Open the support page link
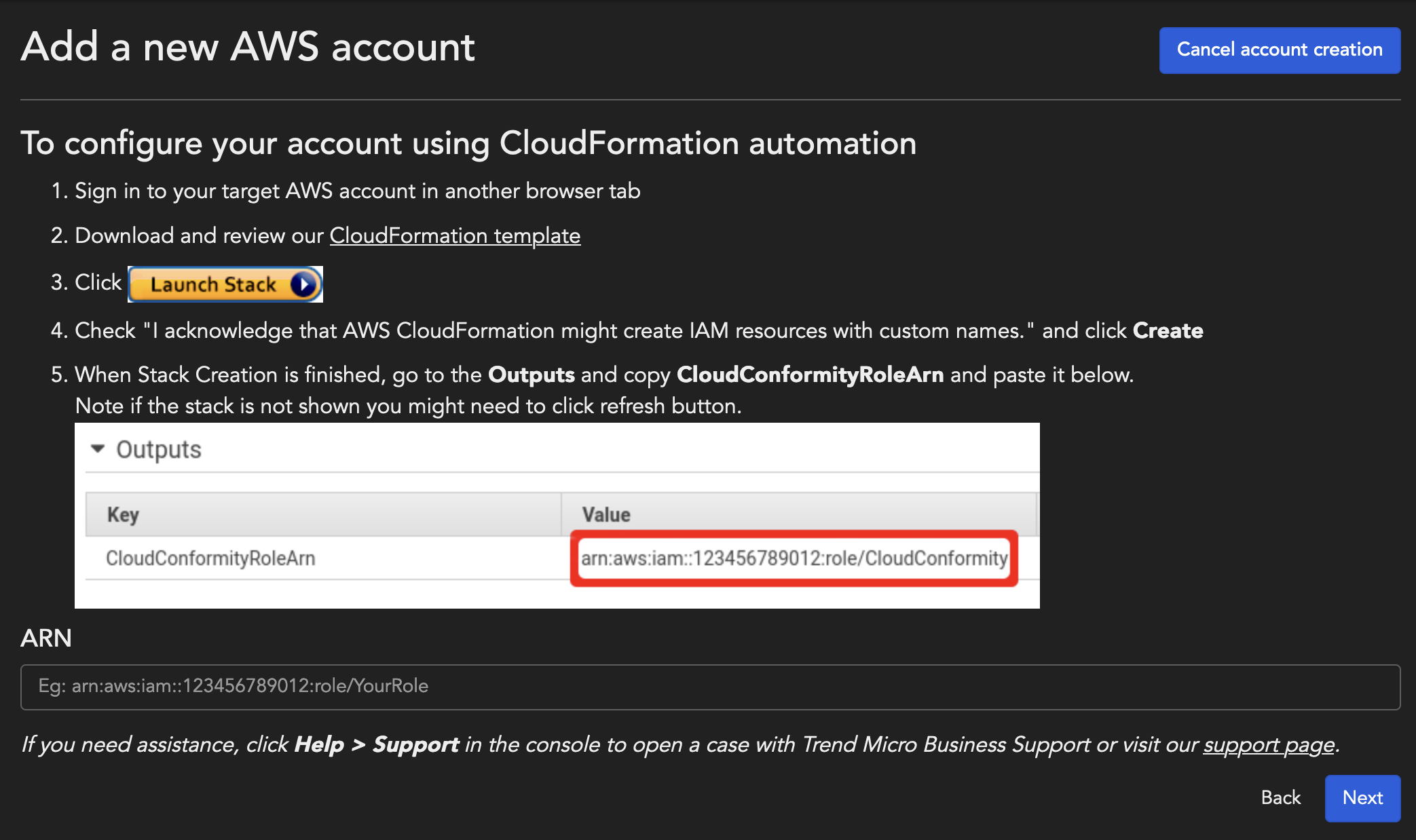 (1268, 745)
